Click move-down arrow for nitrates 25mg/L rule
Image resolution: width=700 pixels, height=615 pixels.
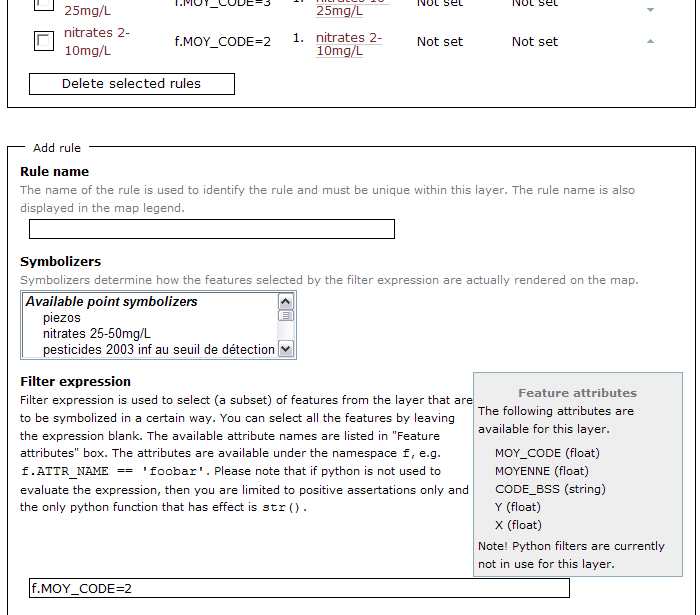click(x=650, y=10)
